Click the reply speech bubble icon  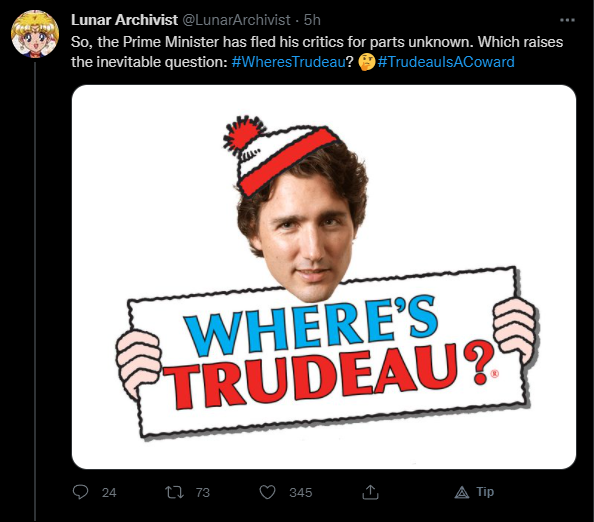coord(80,492)
